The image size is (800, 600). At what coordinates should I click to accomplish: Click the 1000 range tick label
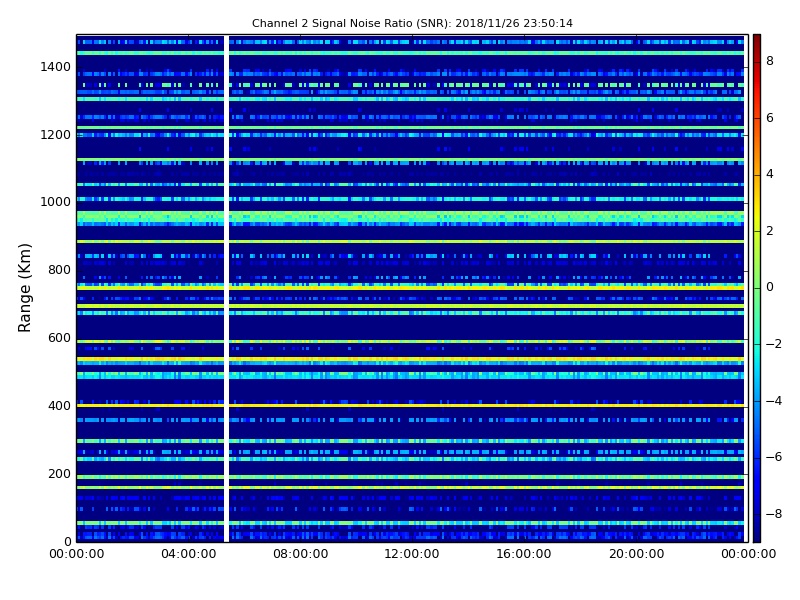pos(55,202)
